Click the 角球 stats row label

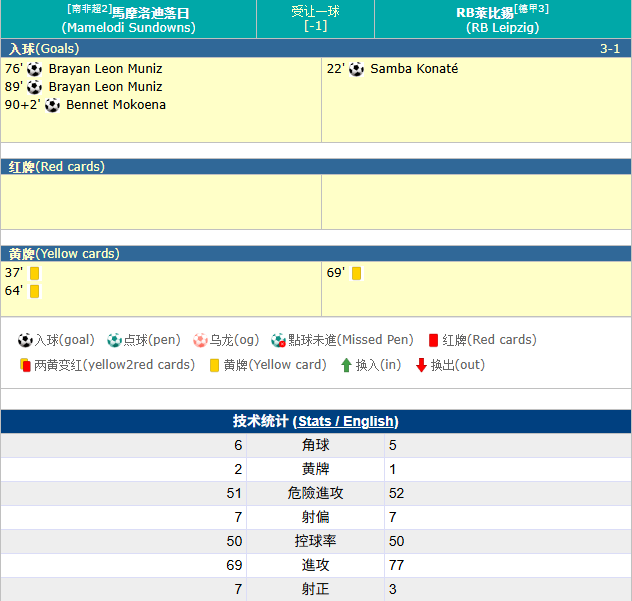pos(316,445)
